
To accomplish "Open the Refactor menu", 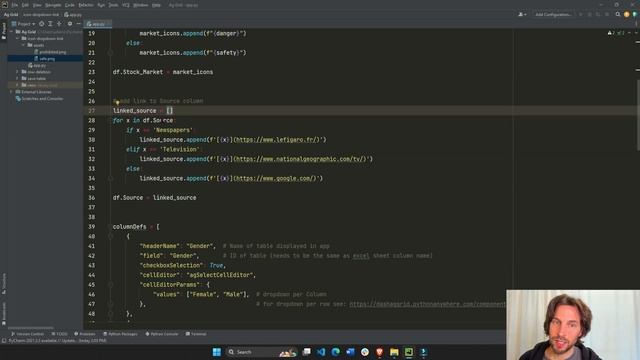I will tap(86, 5).
